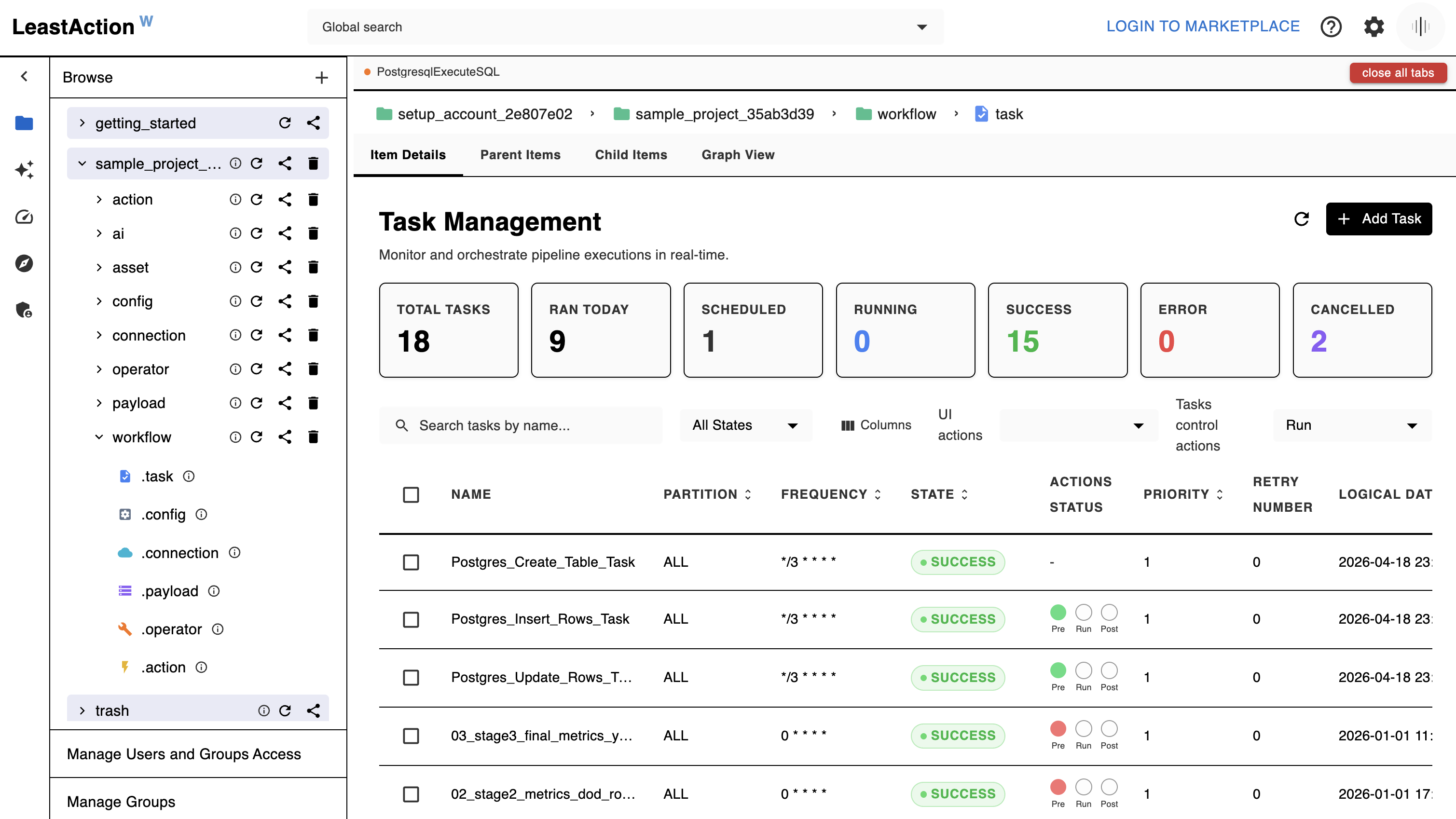
Task: Delete the sample_project folder
Action: (x=313, y=164)
